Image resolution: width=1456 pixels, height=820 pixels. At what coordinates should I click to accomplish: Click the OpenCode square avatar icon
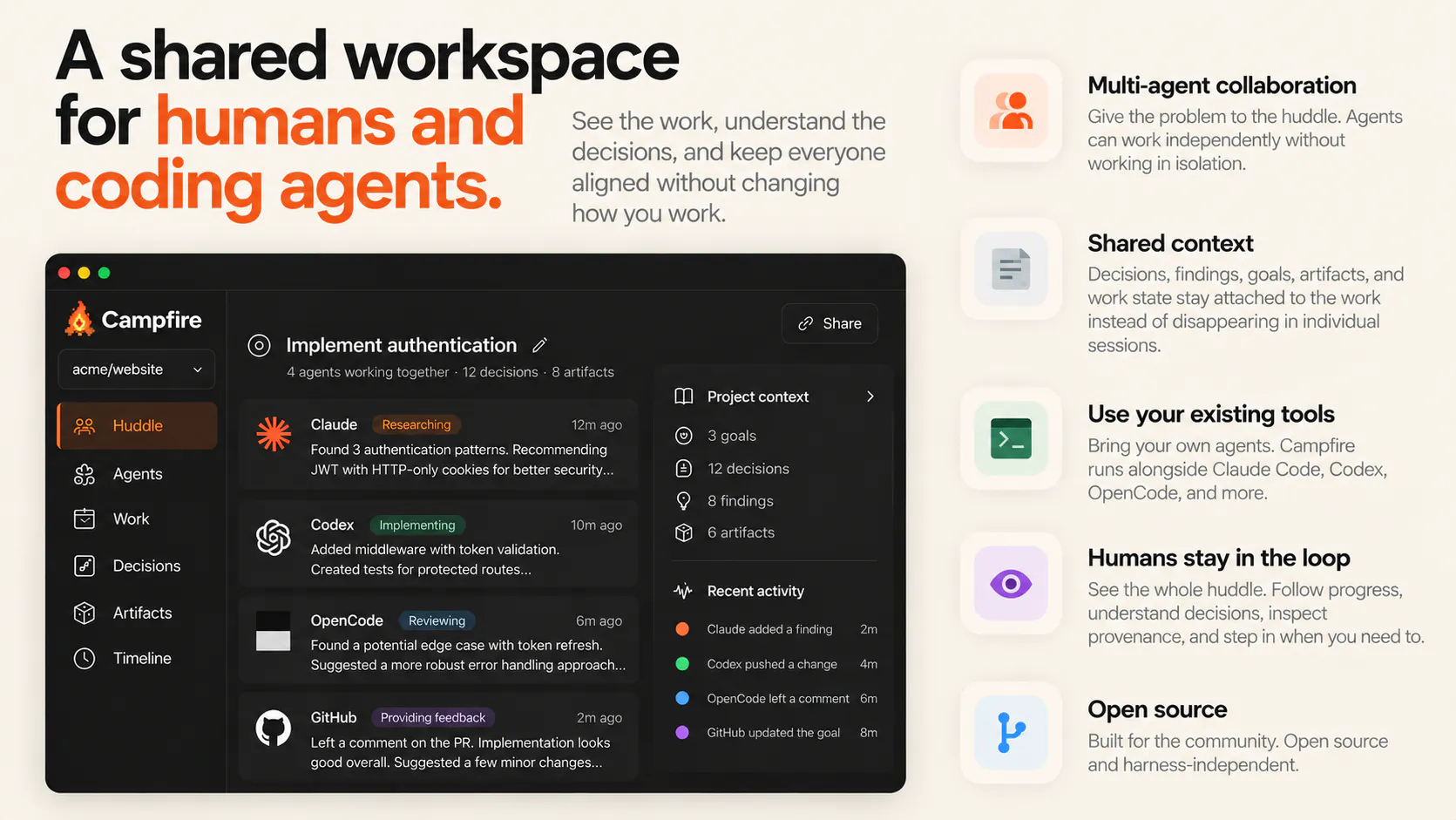click(x=273, y=631)
